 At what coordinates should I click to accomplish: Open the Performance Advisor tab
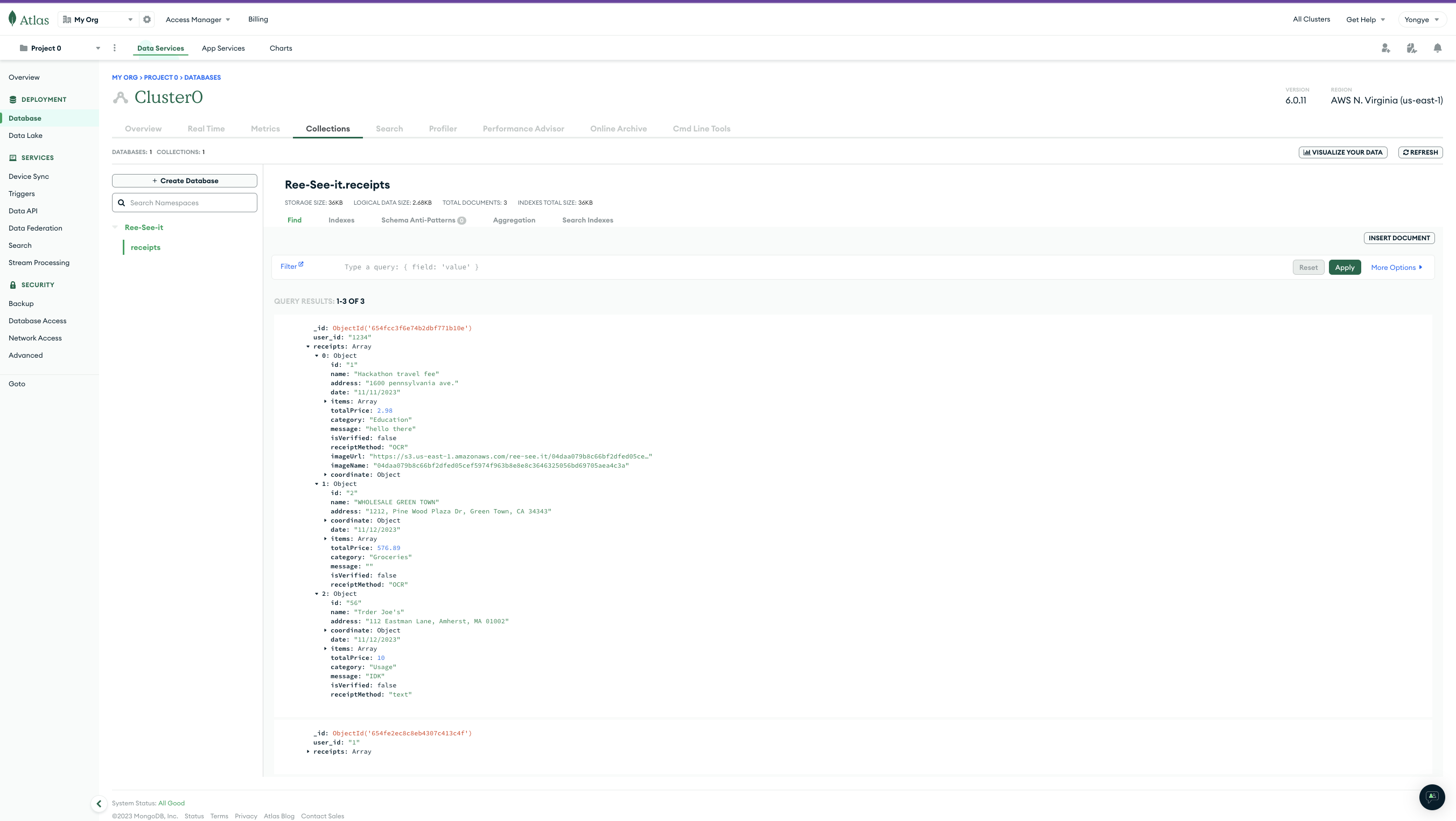[x=523, y=129]
